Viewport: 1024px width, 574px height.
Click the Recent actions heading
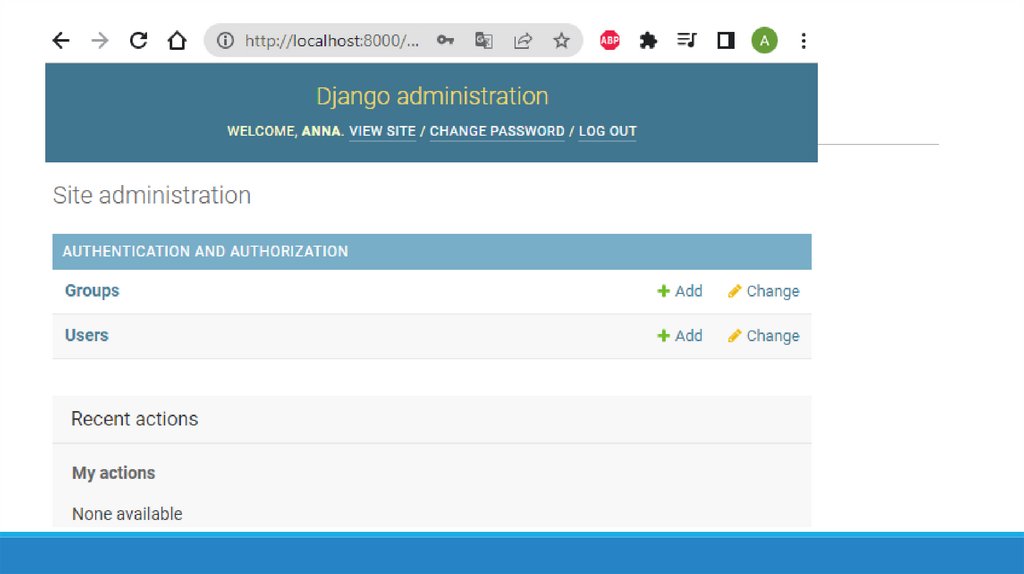tap(135, 419)
